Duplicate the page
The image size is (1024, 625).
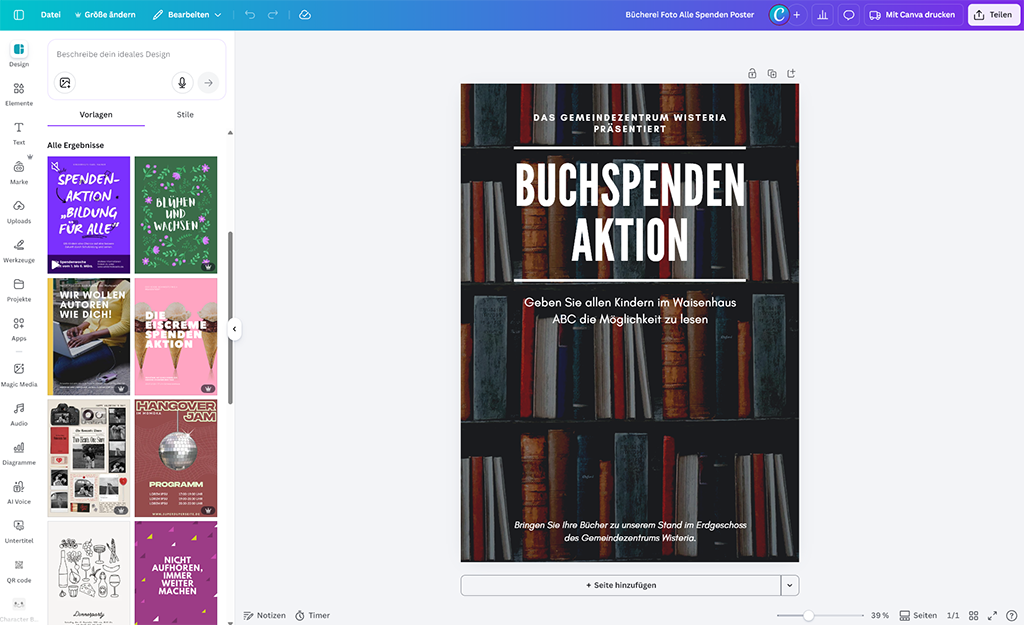(772, 73)
